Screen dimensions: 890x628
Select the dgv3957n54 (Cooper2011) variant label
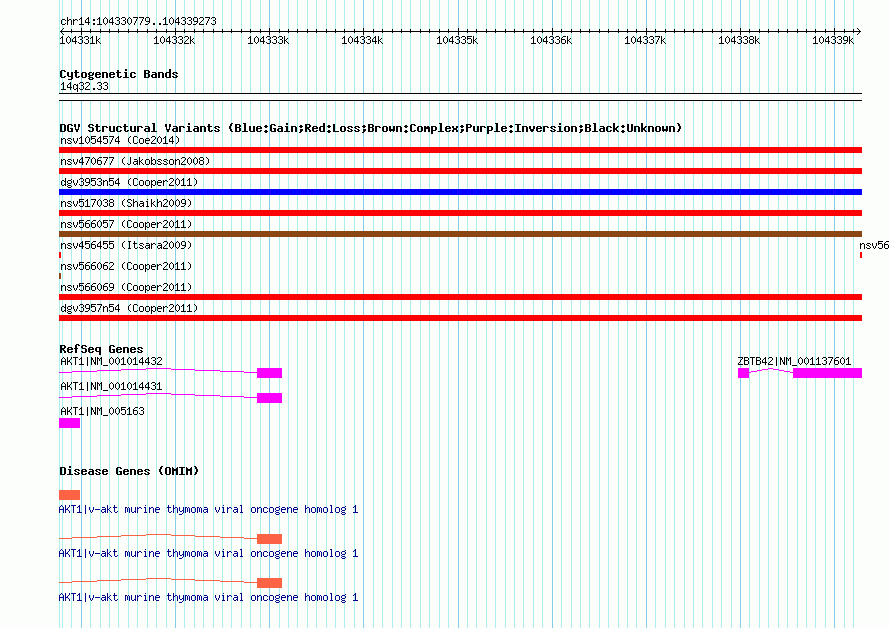point(129,308)
